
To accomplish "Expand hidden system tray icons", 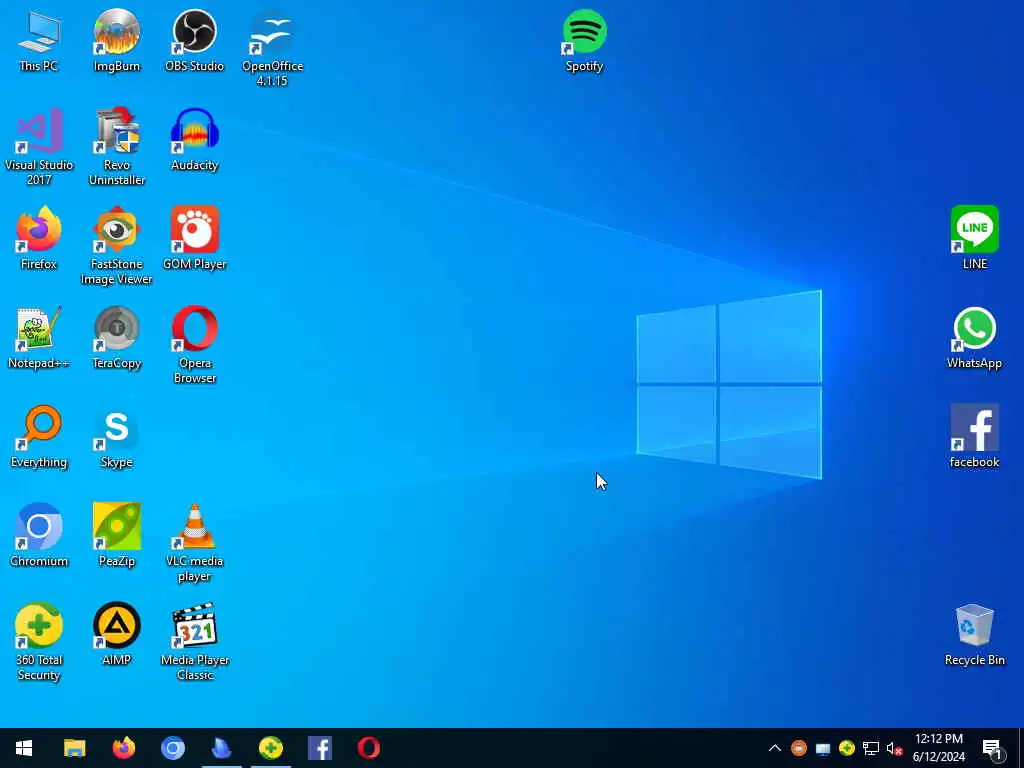I will coord(775,748).
